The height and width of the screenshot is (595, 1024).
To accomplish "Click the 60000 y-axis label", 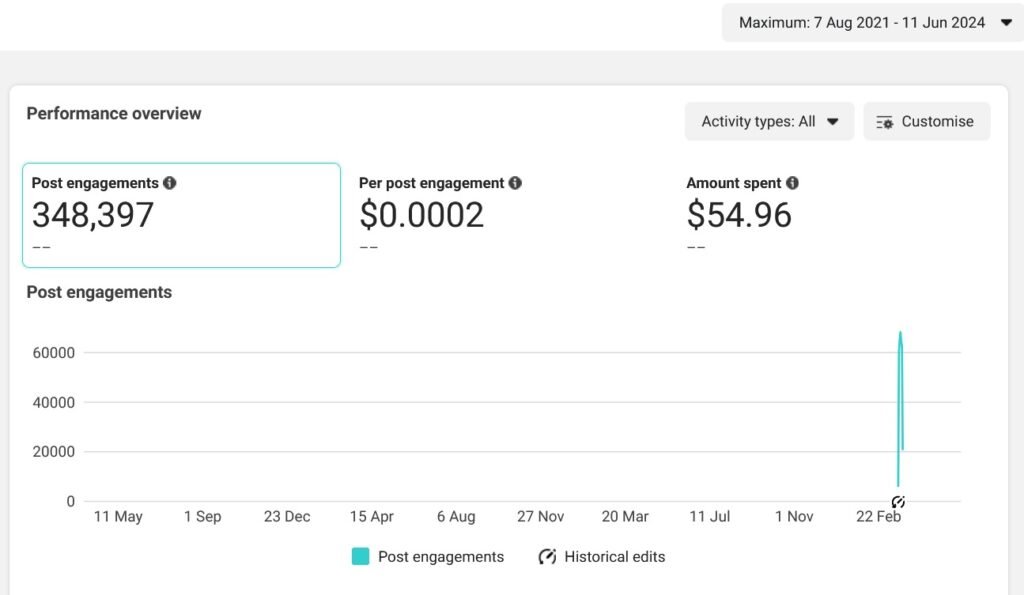I will tap(56, 353).
